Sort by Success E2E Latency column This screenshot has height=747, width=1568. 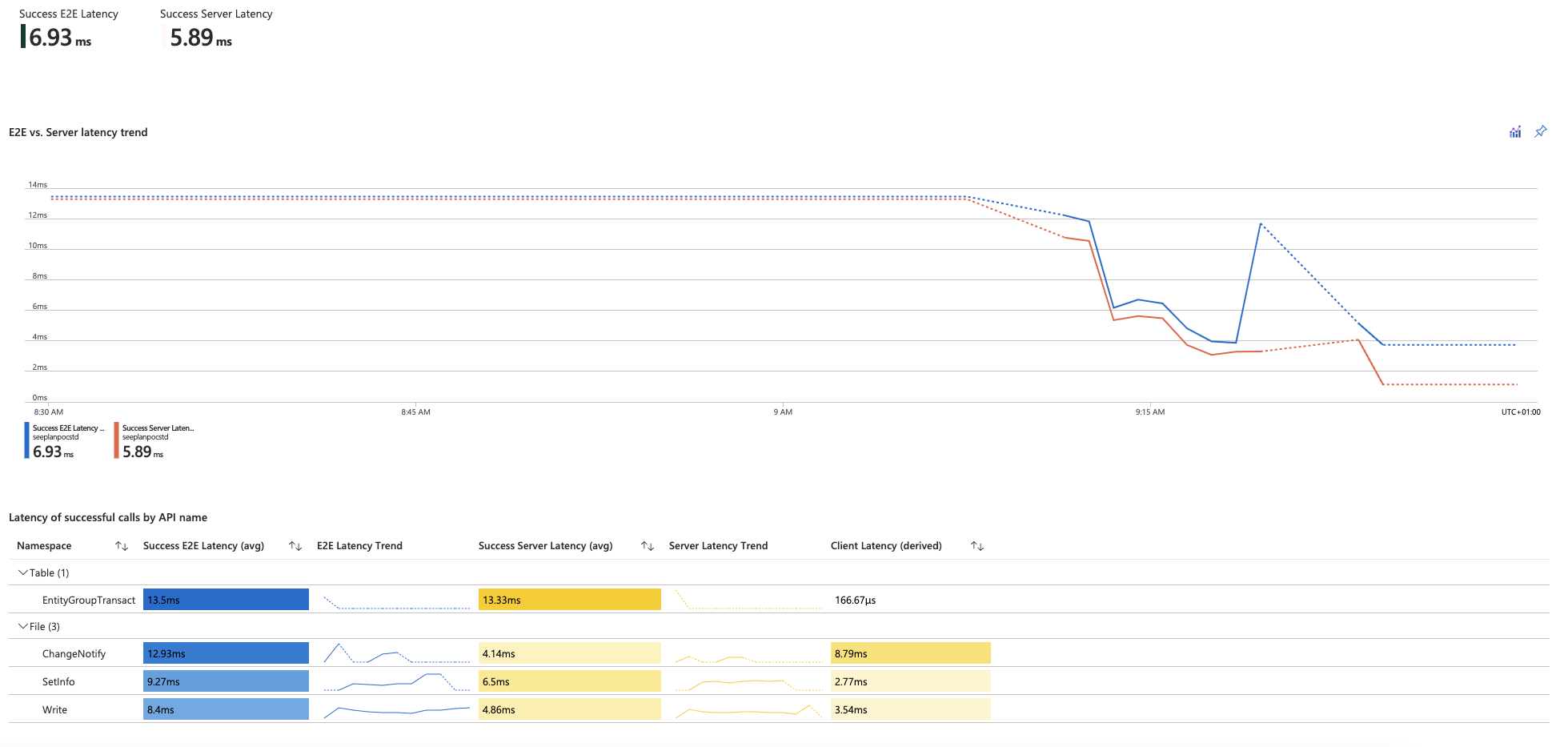(295, 546)
